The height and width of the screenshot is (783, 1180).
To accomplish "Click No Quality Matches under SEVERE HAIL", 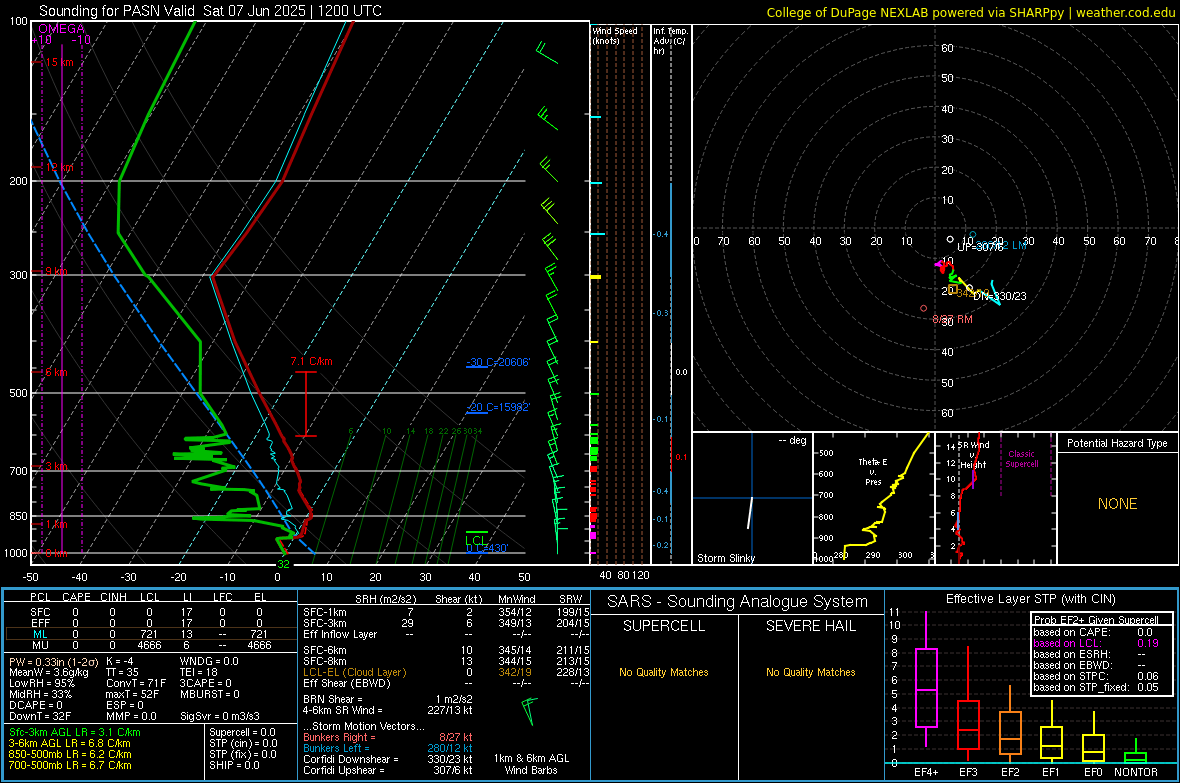I will pyautogui.click(x=810, y=672).
